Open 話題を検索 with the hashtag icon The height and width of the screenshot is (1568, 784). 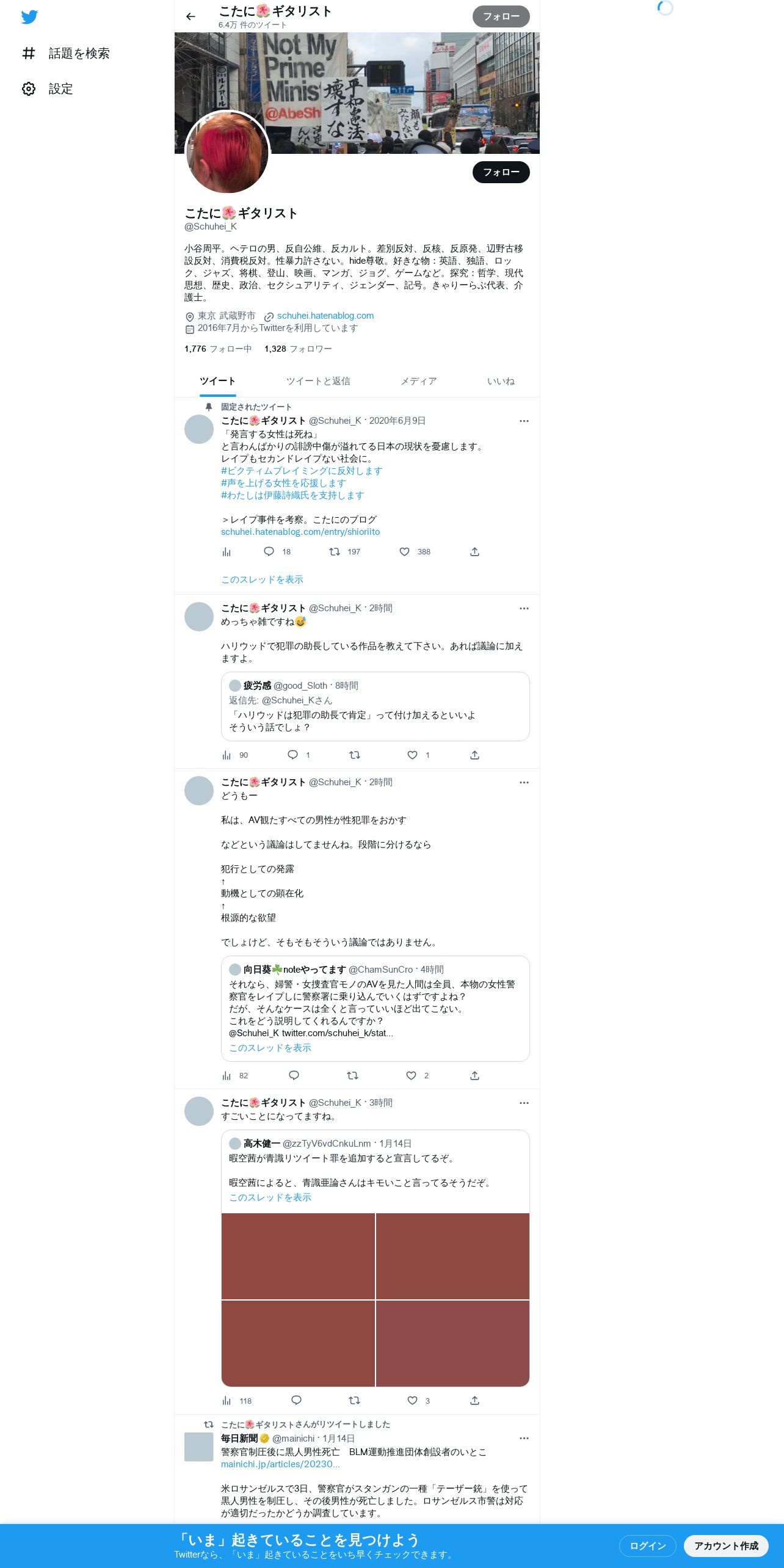tap(66, 54)
